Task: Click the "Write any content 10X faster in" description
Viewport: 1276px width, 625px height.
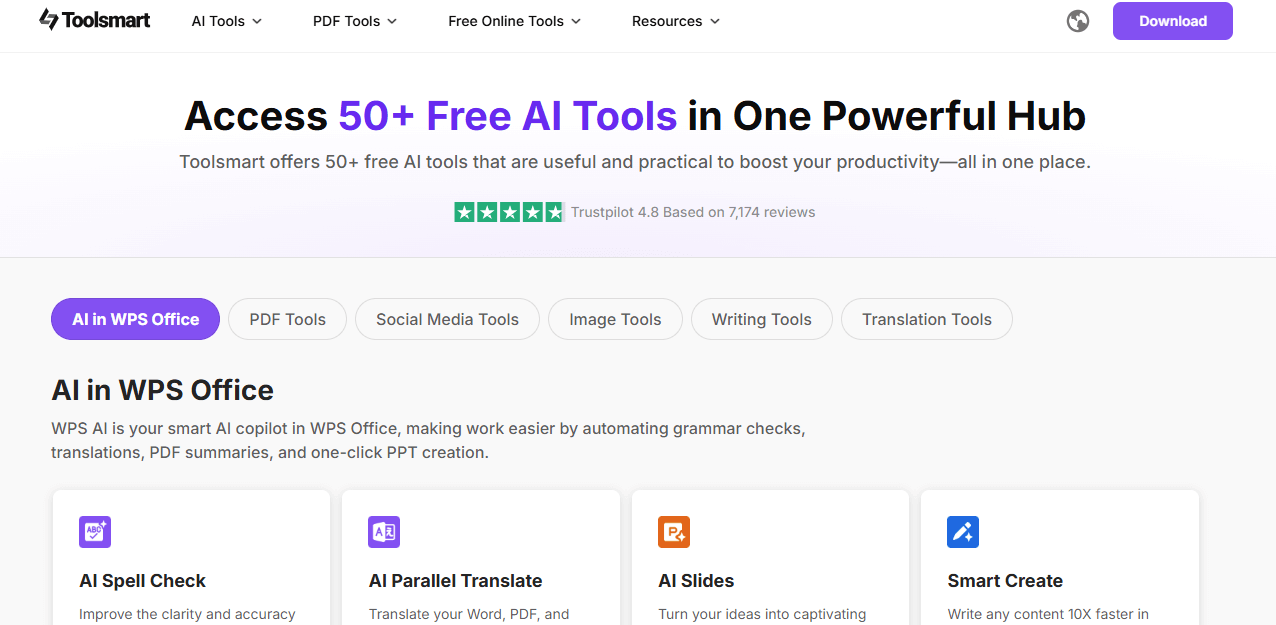Action: click(x=1048, y=614)
